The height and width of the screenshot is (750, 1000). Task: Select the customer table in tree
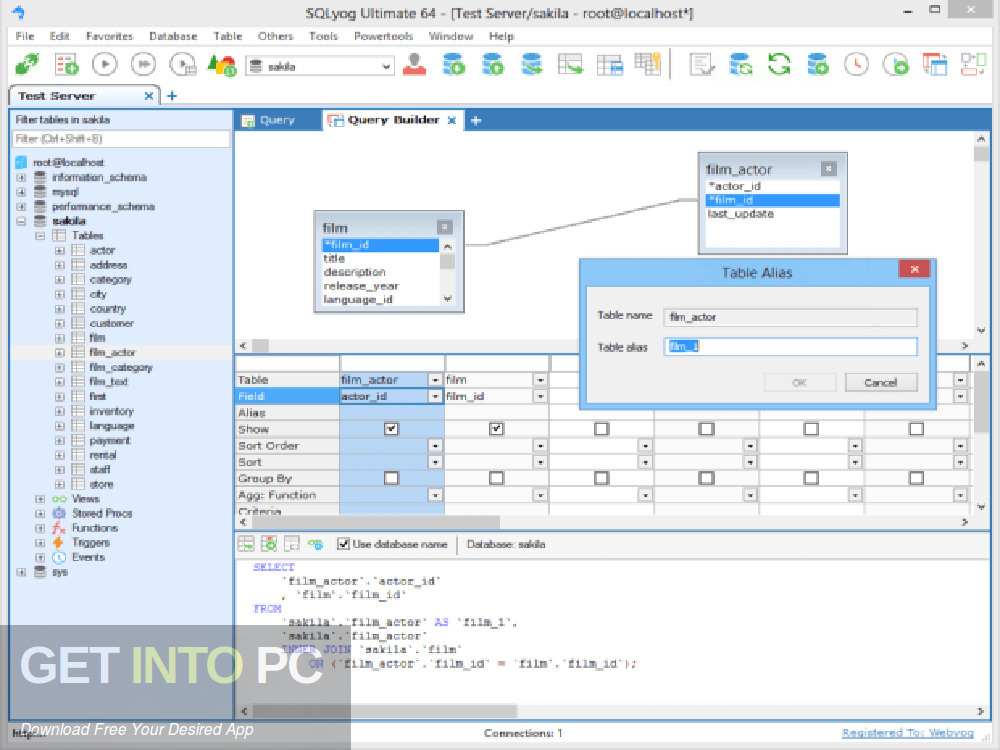coord(112,323)
